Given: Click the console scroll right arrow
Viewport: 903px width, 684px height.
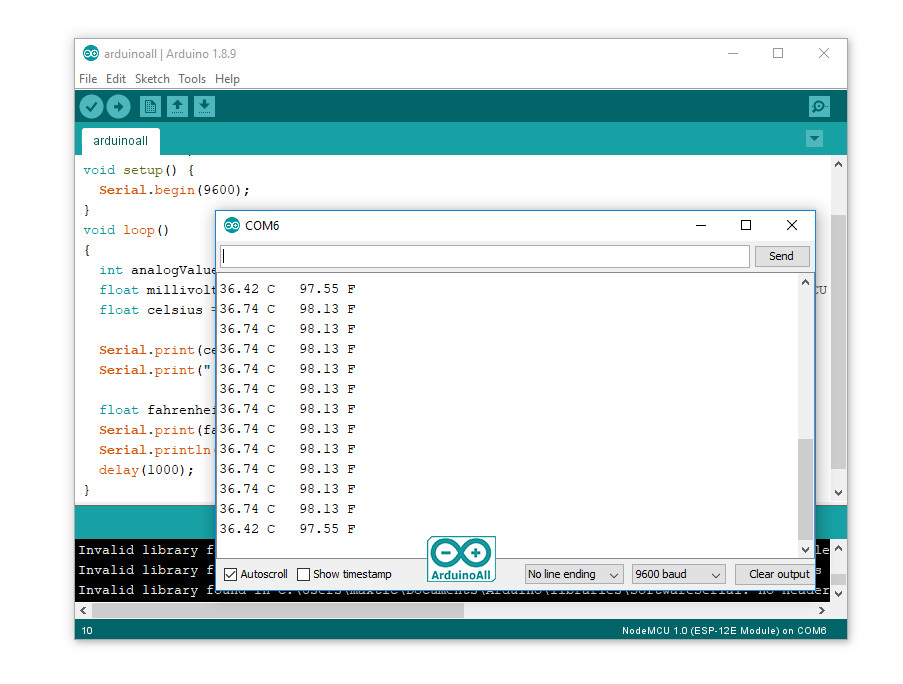Looking at the screenshot, I should (822, 610).
